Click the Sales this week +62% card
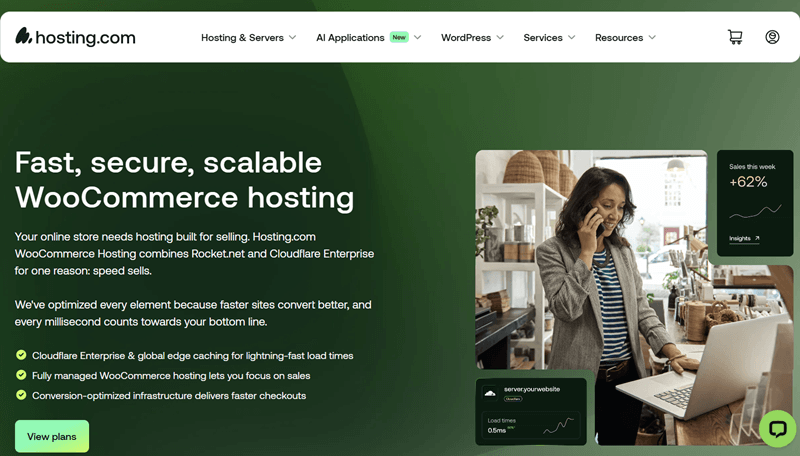Image resolution: width=800 pixels, height=456 pixels. (x=755, y=203)
